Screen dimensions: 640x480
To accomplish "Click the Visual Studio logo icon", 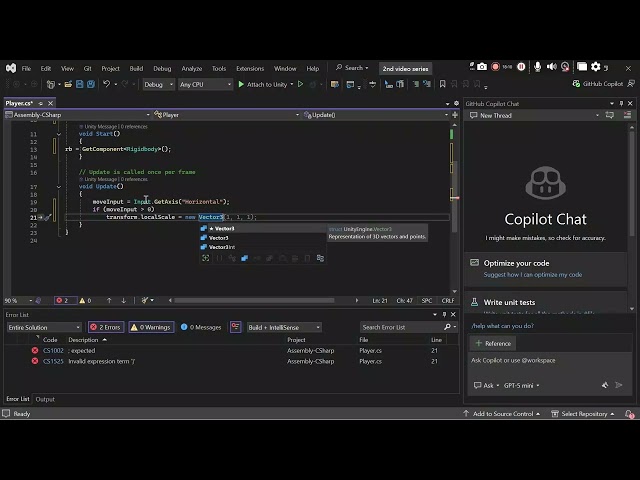I will pos(11,68).
